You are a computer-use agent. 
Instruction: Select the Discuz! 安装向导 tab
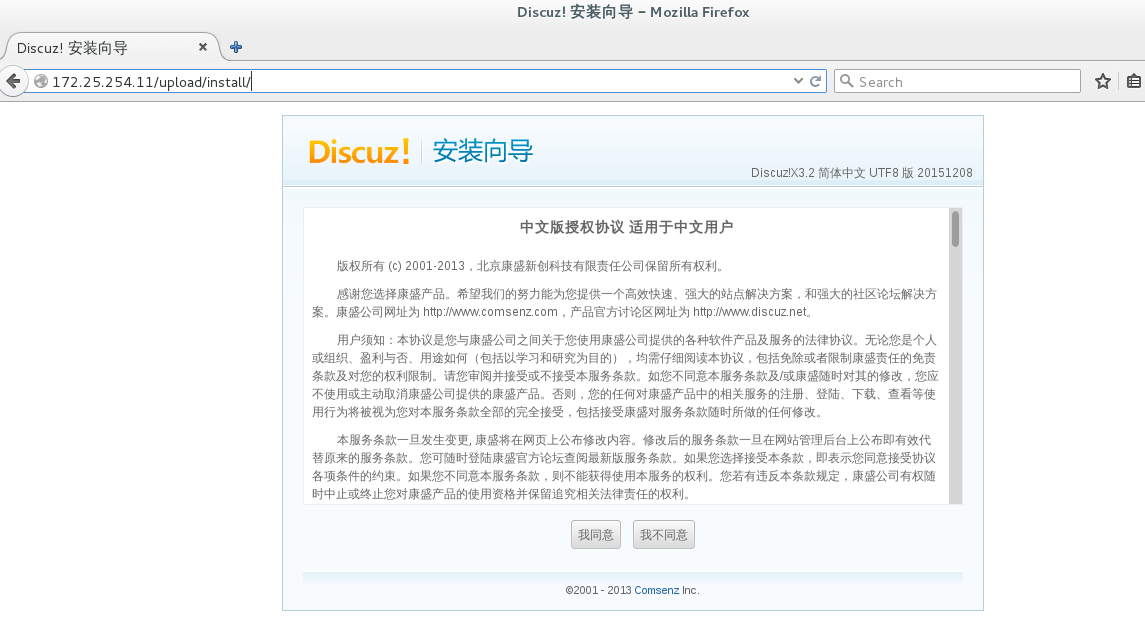[x=110, y=47]
